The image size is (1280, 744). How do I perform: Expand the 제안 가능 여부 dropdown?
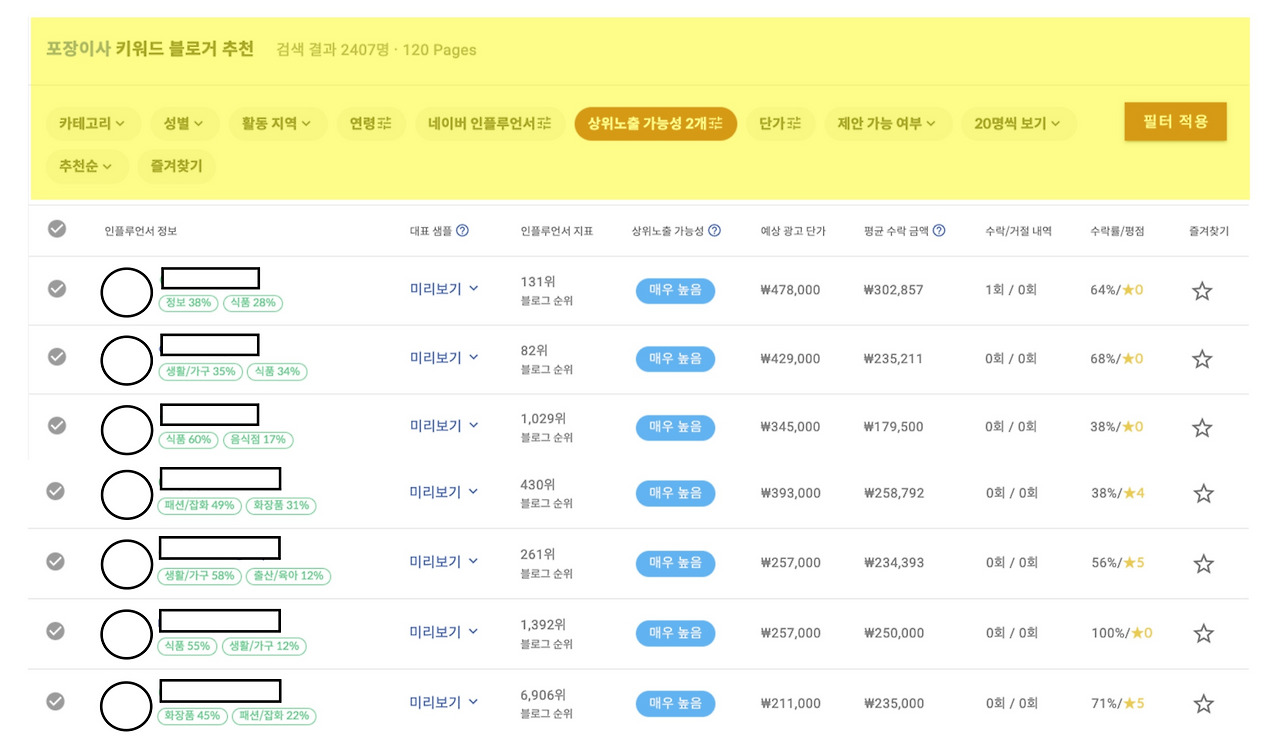click(887, 124)
